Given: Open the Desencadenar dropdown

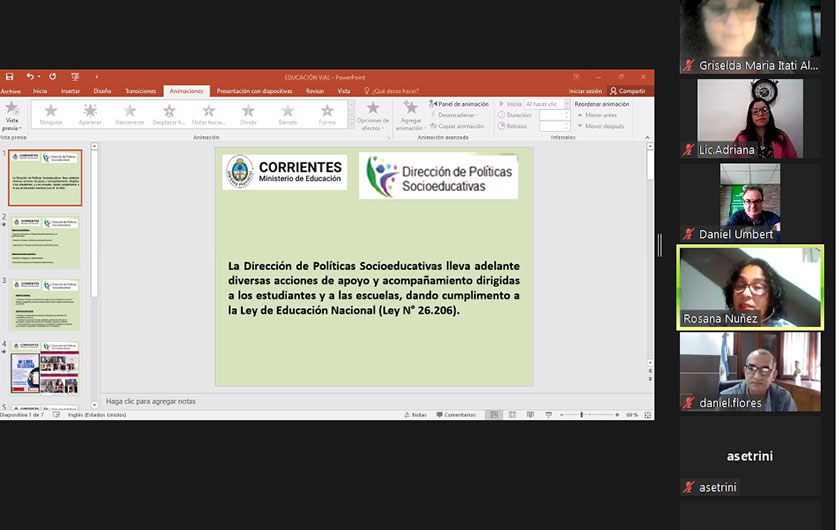Looking at the screenshot, I should pos(454,115).
